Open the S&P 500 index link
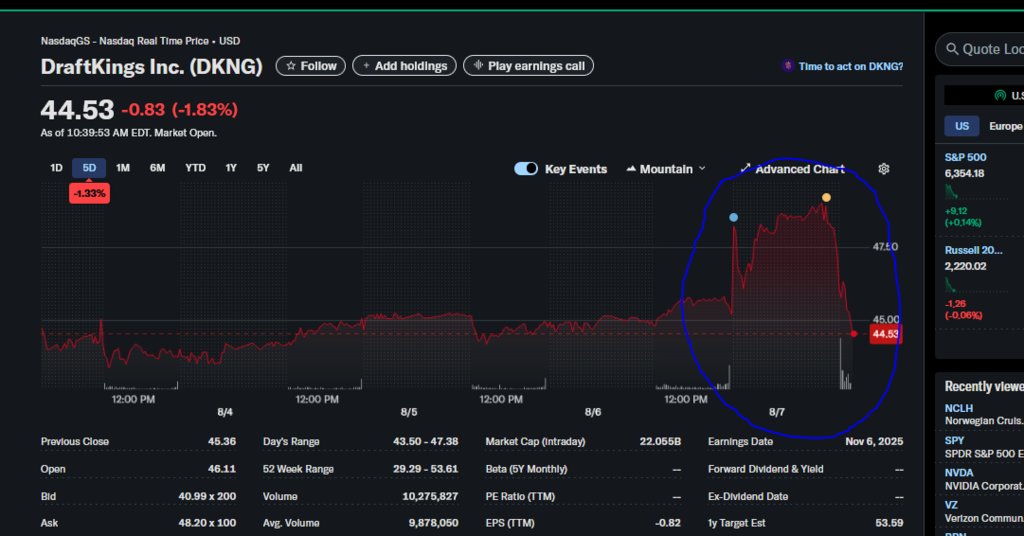The width and height of the screenshot is (1024, 536). point(965,157)
